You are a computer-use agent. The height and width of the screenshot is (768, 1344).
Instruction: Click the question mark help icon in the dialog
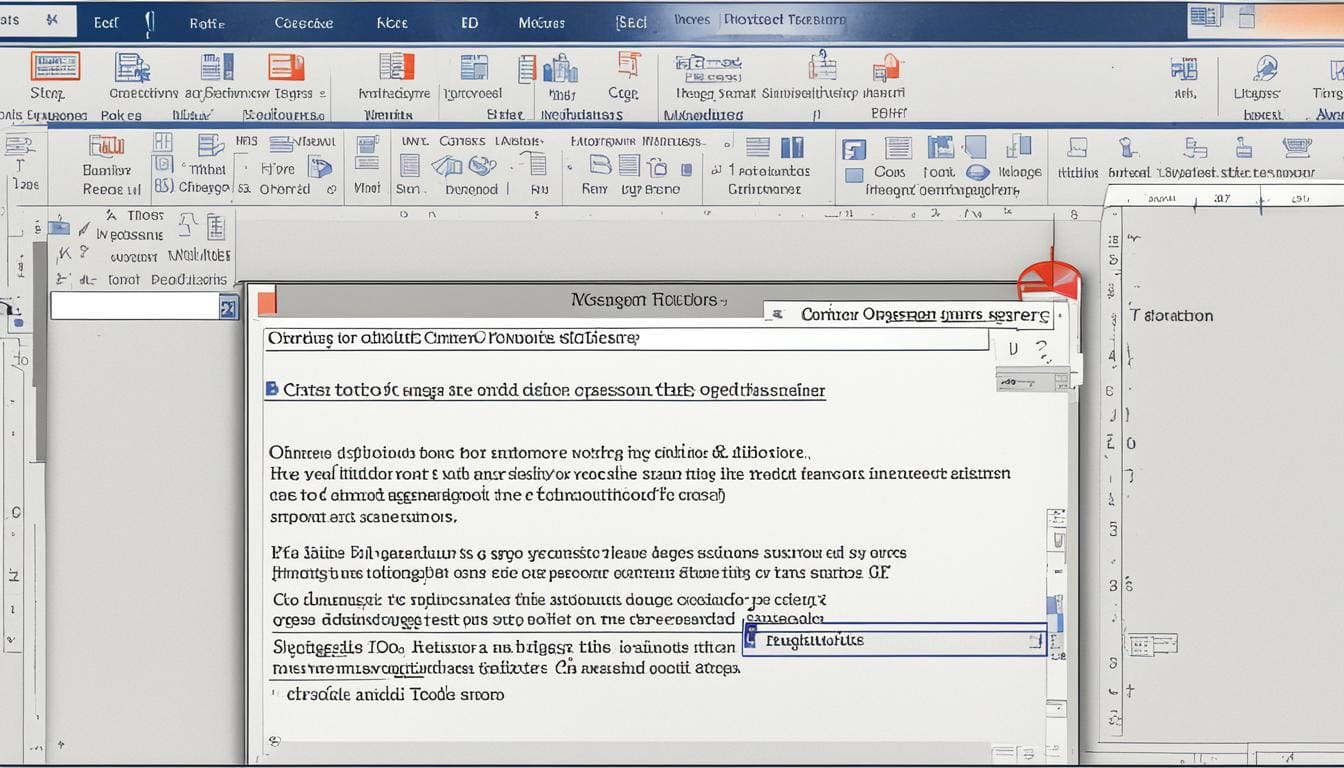pyautogui.click(x=1043, y=349)
